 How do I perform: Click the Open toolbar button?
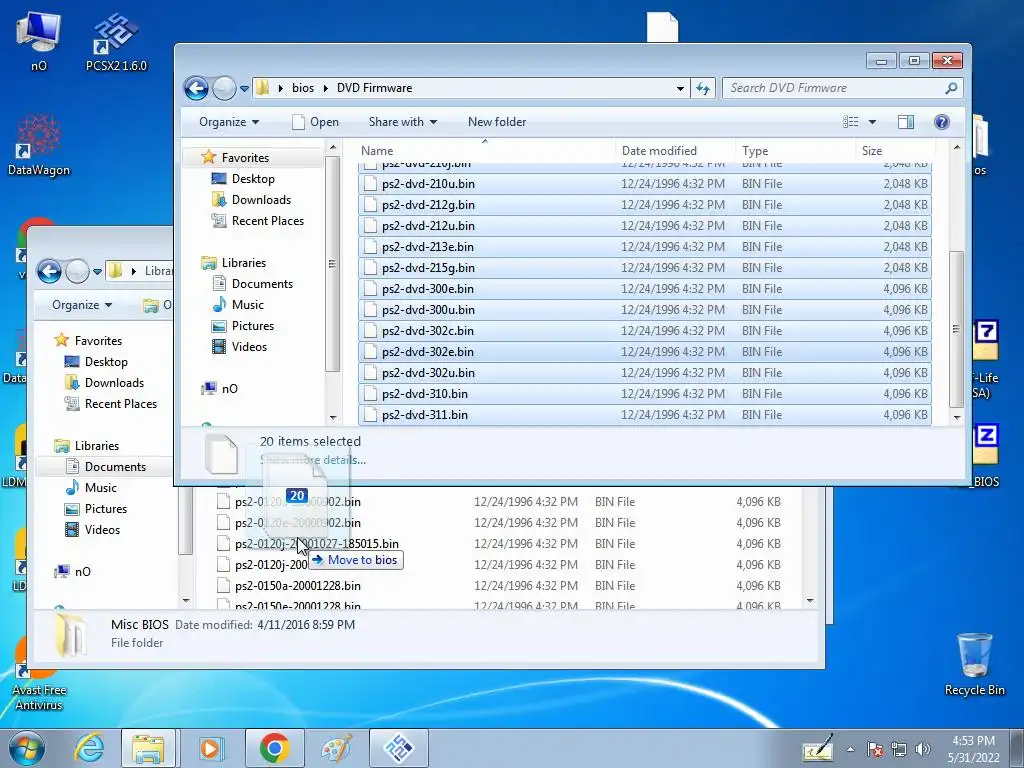[315, 122]
